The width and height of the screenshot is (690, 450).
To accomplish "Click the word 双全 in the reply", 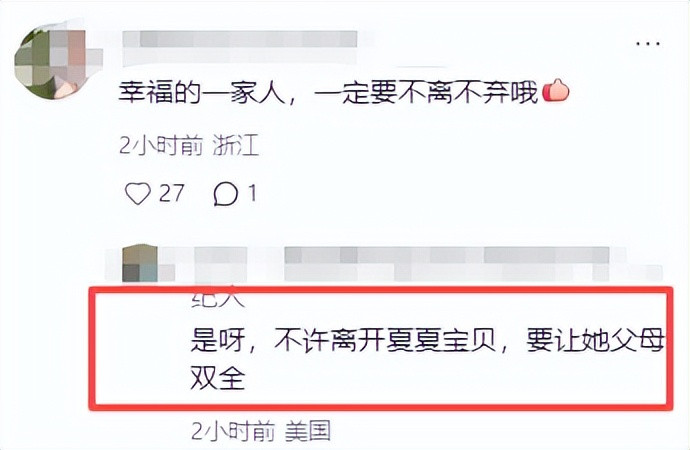I will (x=217, y=378).
